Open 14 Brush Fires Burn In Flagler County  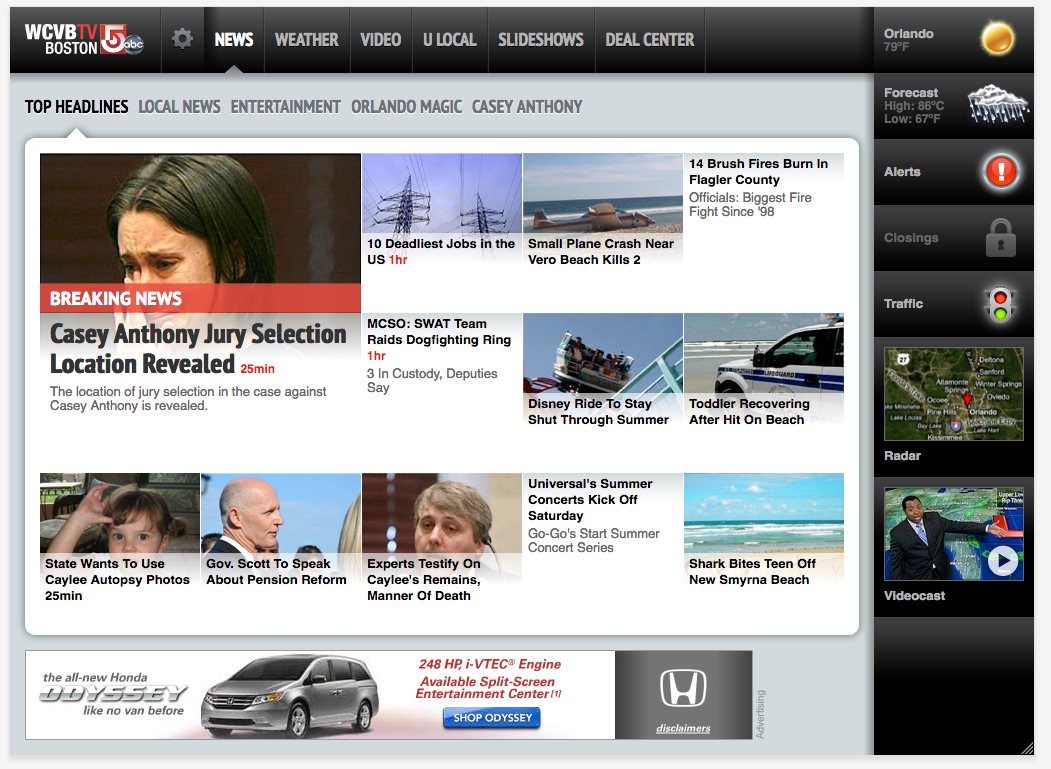click(758, 172)
